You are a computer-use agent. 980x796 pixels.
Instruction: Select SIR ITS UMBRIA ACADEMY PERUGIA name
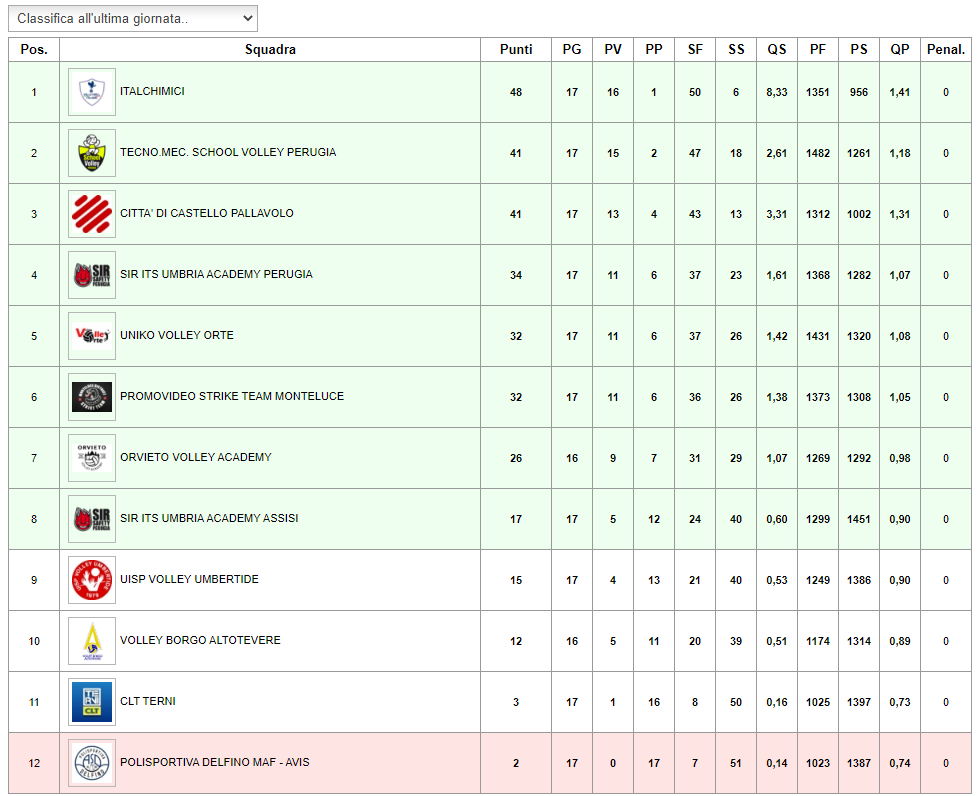(216, 275)
